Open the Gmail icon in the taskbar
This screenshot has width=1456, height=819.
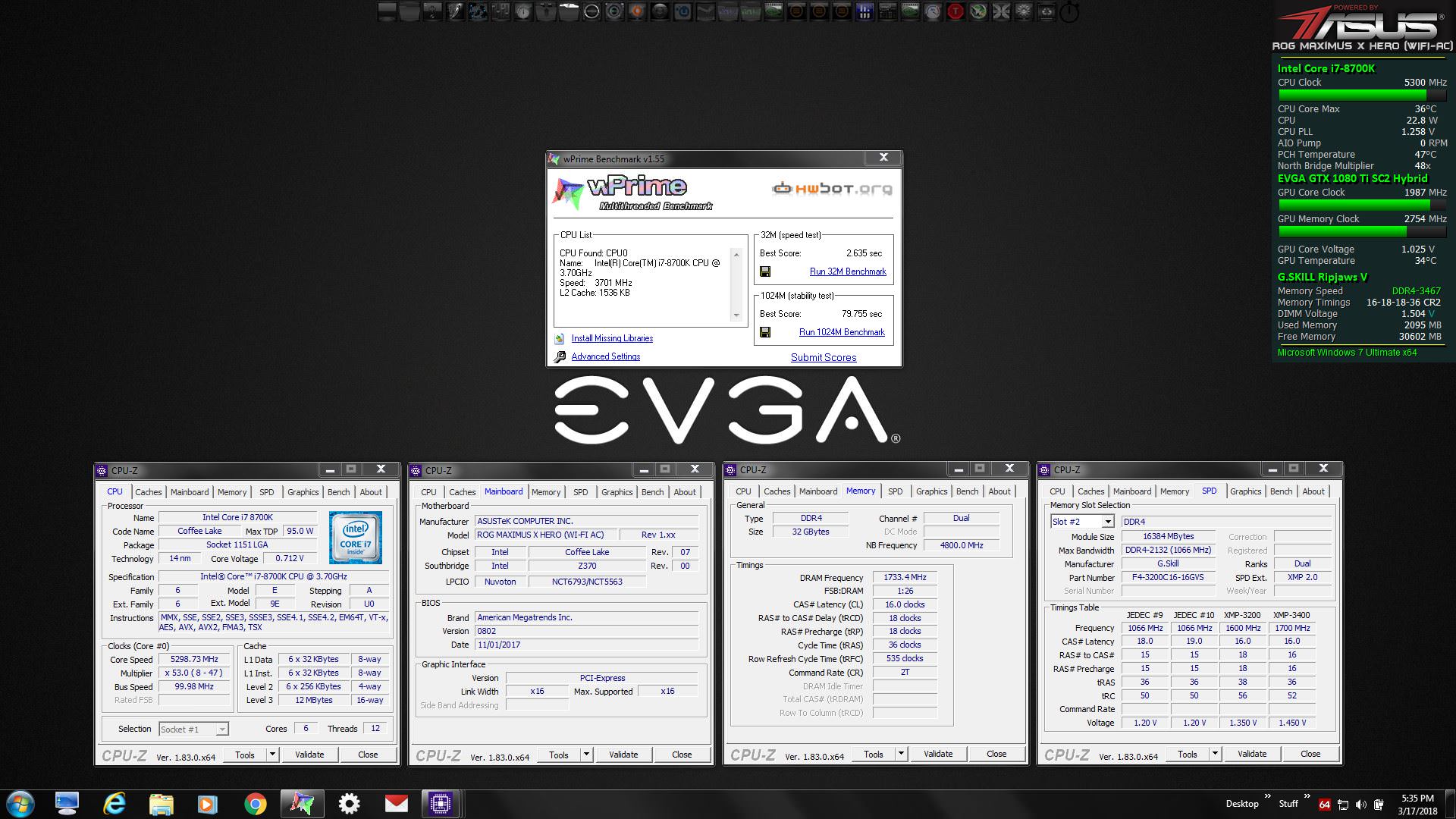(x=396, y=804)
